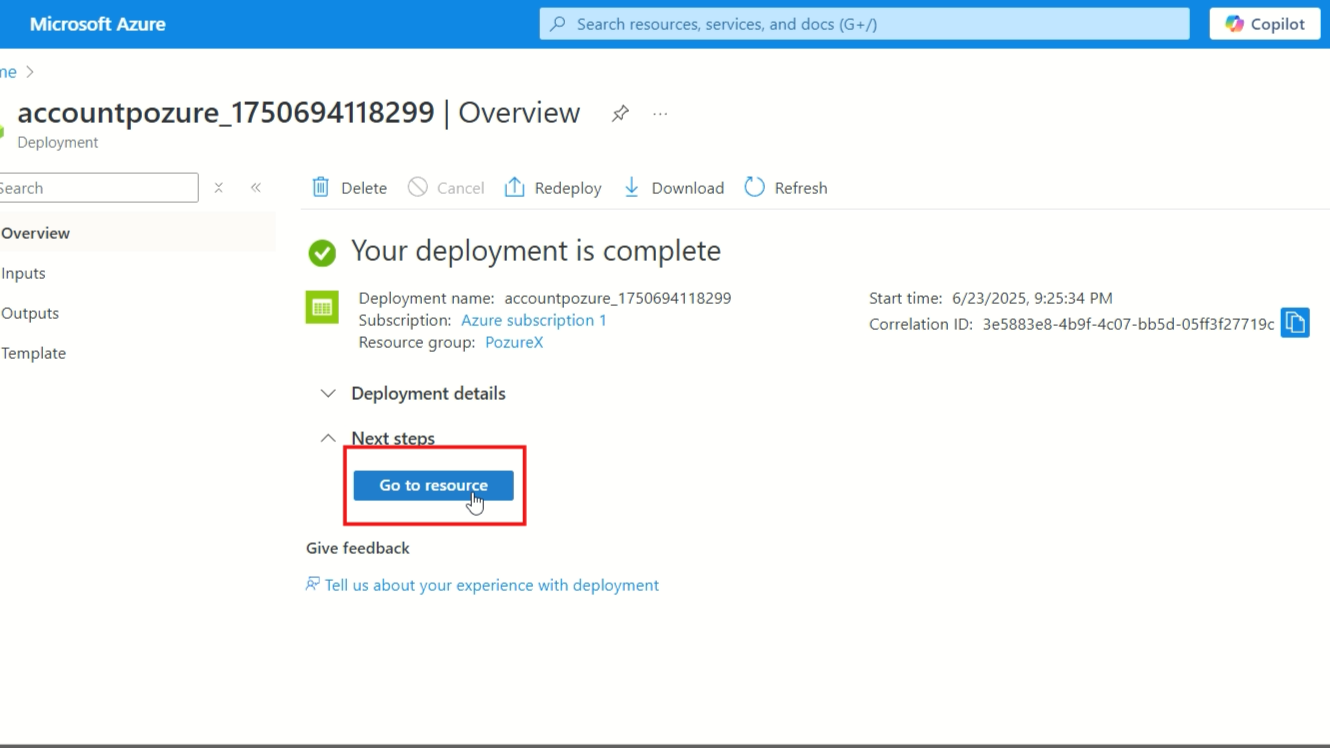The width and height of the screenshot is (1330, 748).
Task: Click the Next steps heading text
Action: (393, 438)
